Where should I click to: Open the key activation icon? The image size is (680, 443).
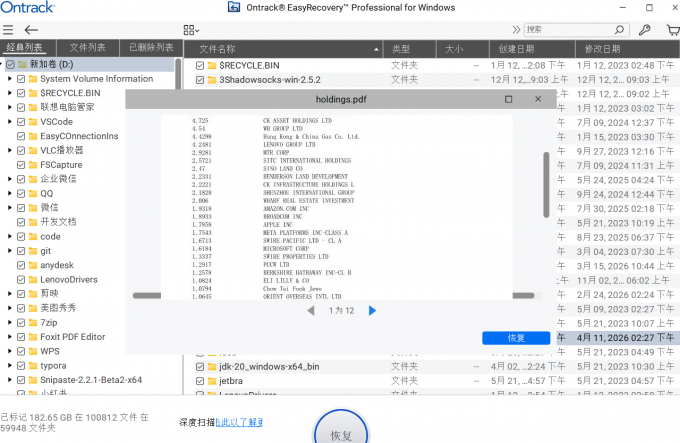[x=644, y=29]
